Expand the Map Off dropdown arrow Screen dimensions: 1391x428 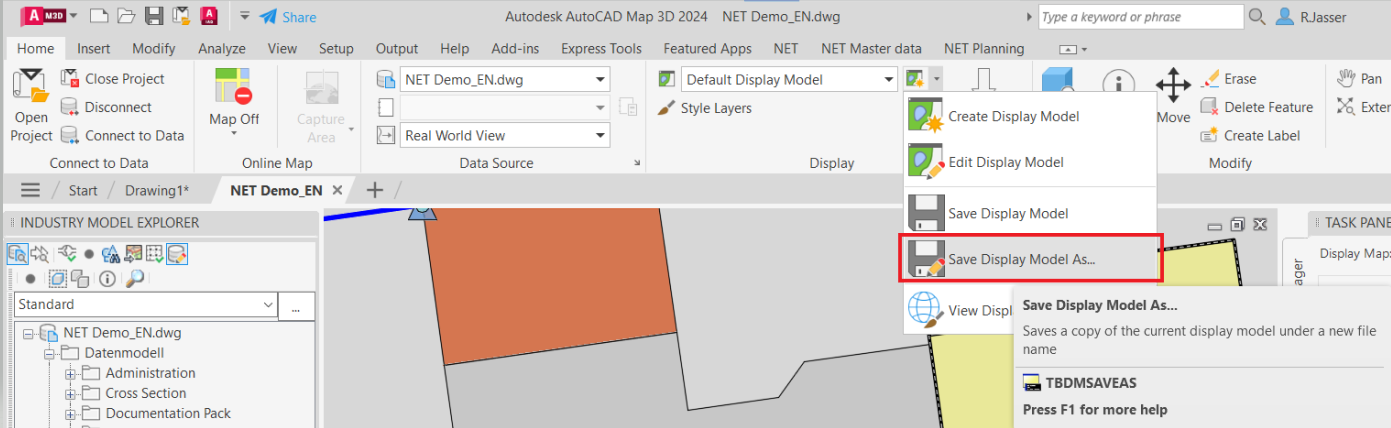click(234, 134)
